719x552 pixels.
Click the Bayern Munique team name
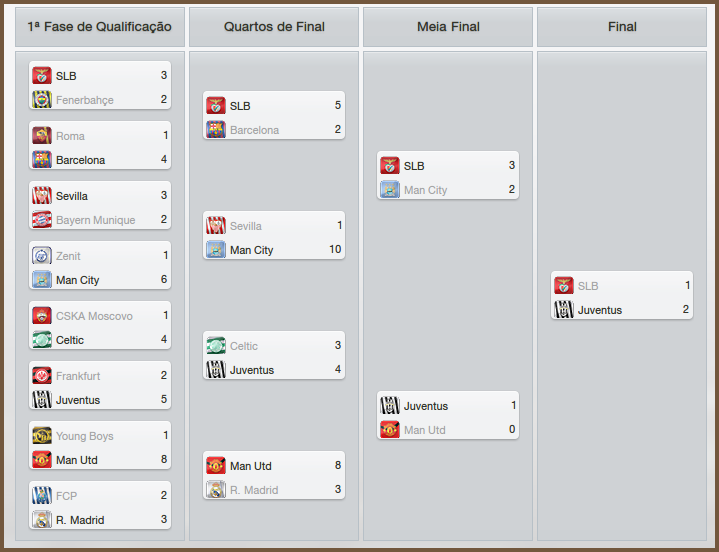pyautogui.click(x=95, y=220)
